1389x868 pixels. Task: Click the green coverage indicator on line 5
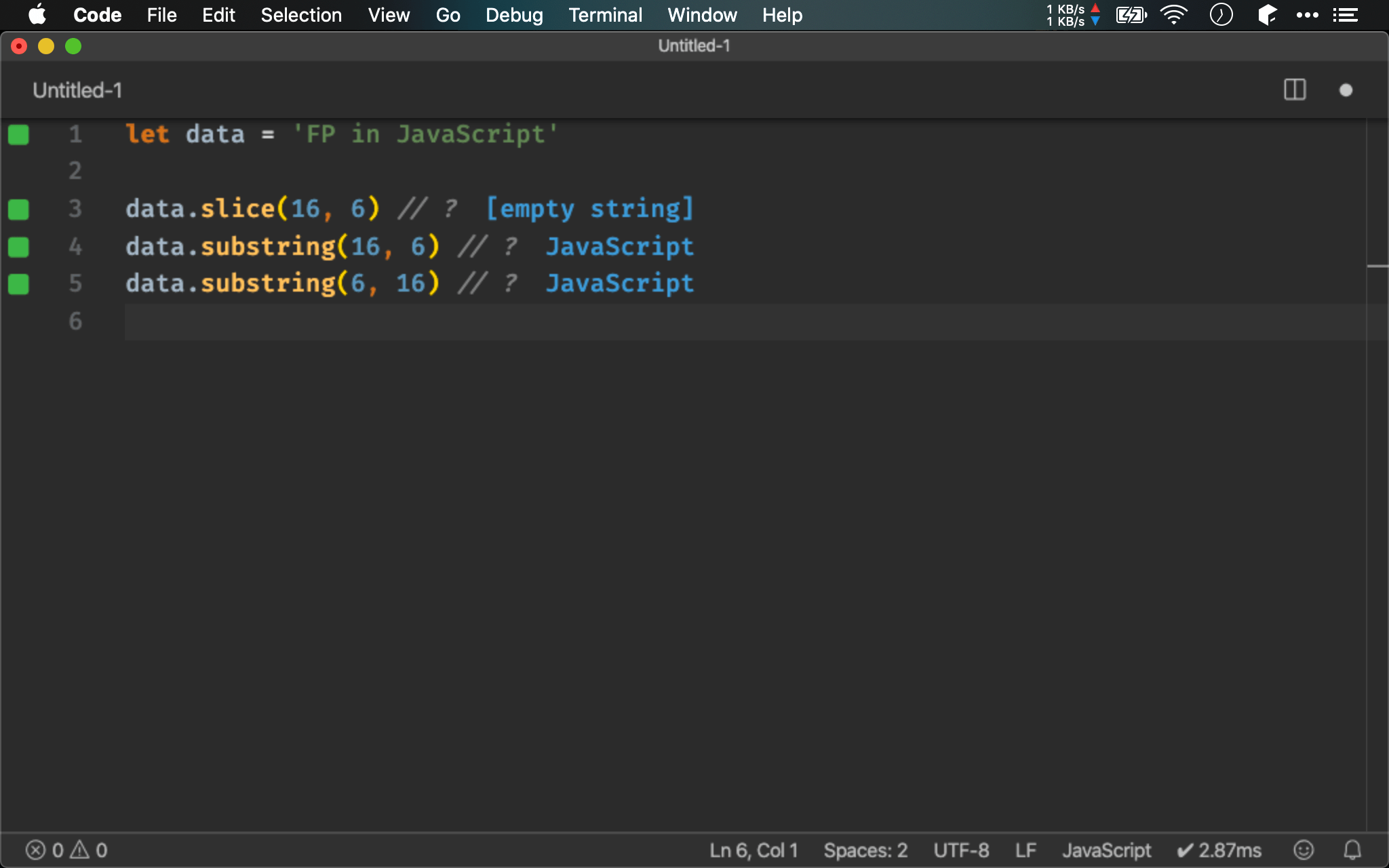(x=18, y=284)
